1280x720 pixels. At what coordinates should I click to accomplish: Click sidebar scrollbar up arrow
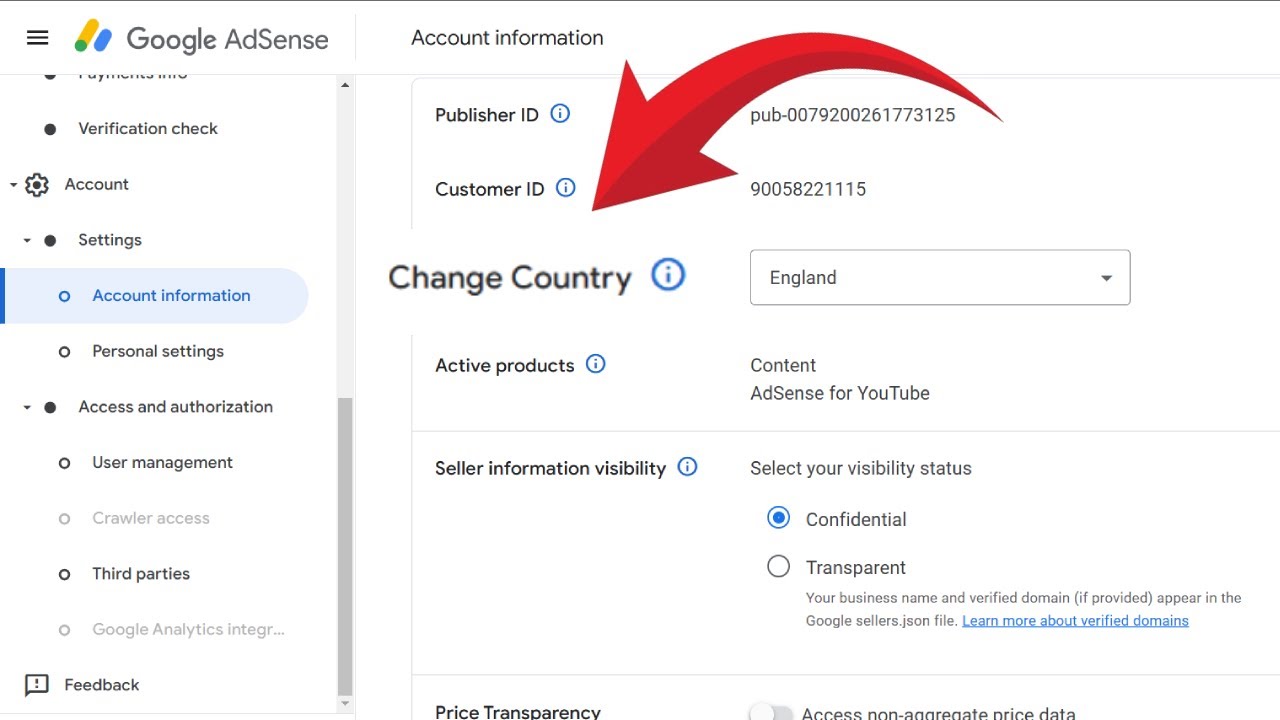pyautogui.click(x=345, y=85)
